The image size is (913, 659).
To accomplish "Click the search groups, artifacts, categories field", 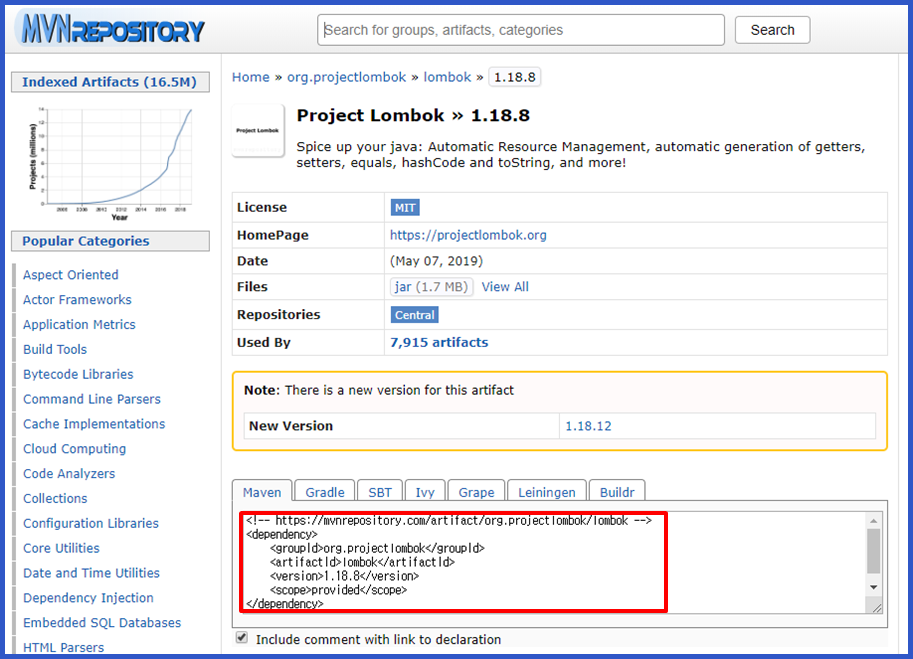I will [x=521, y=30].
